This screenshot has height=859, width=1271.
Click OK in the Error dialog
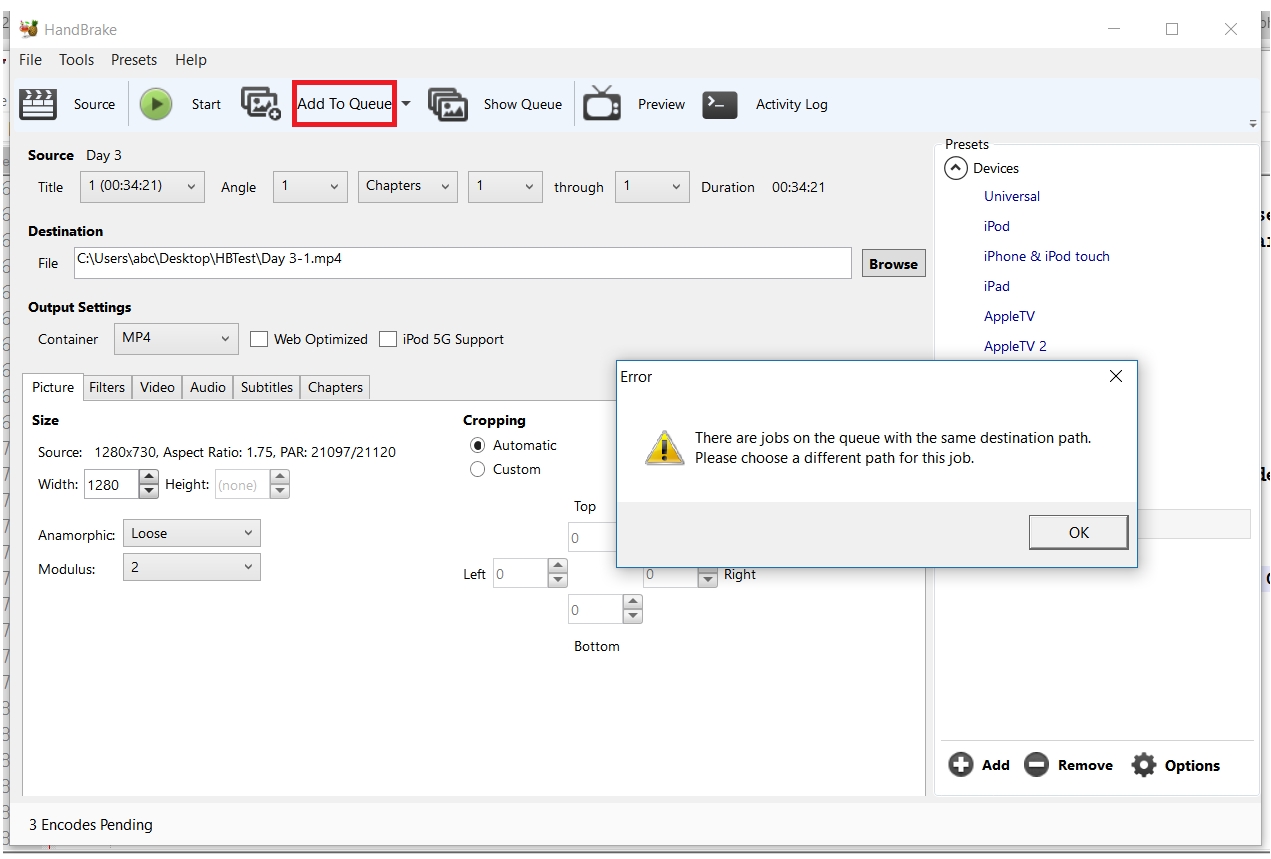(1078, 532)
